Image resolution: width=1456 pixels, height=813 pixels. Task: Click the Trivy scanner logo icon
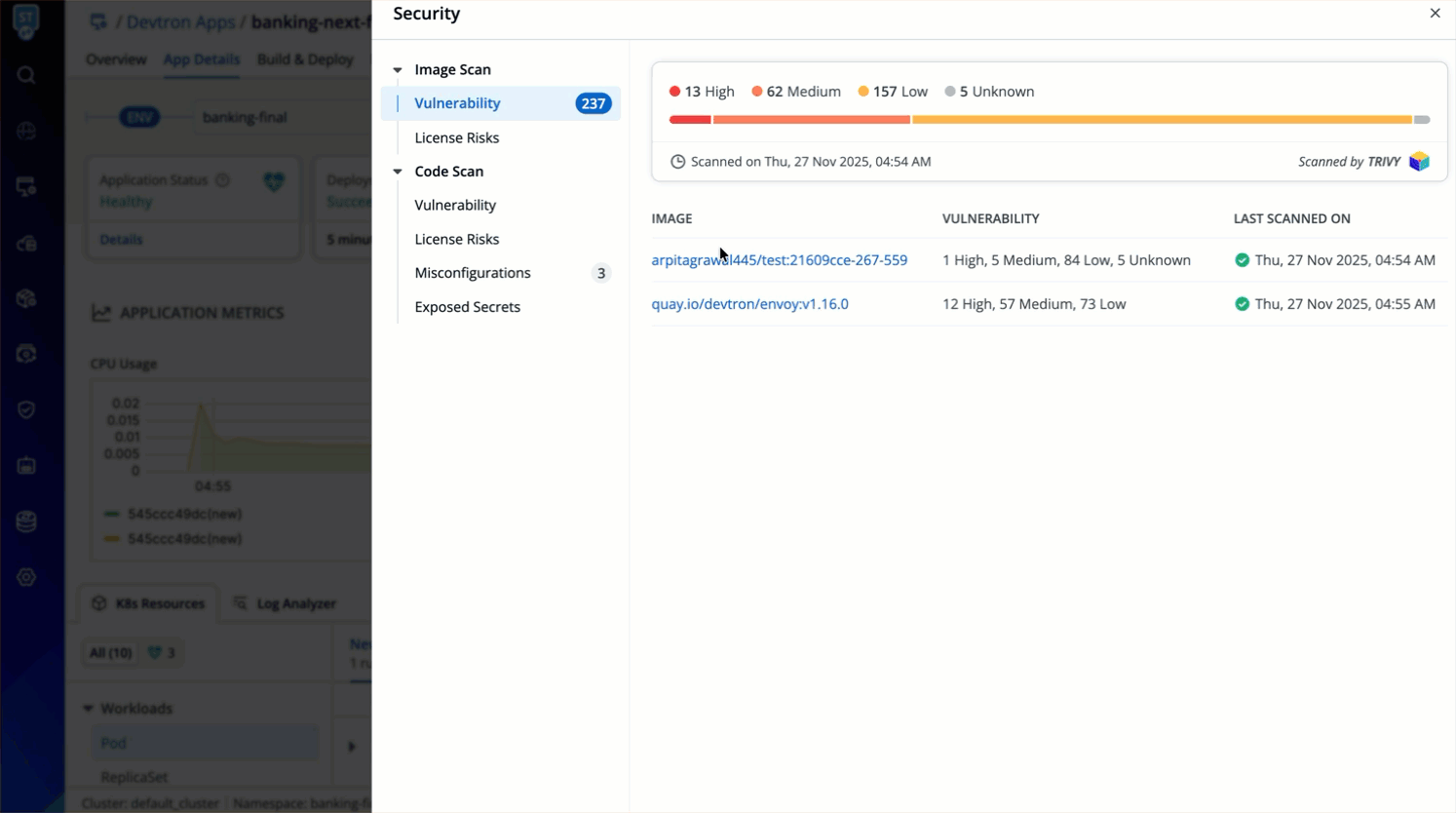click(1419, 162)
